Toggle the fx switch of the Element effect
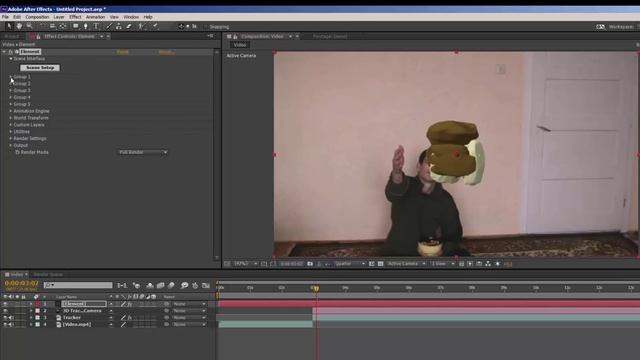Image resolution: width=640 pixels, height=360 pixels. [x=11, y=52]
